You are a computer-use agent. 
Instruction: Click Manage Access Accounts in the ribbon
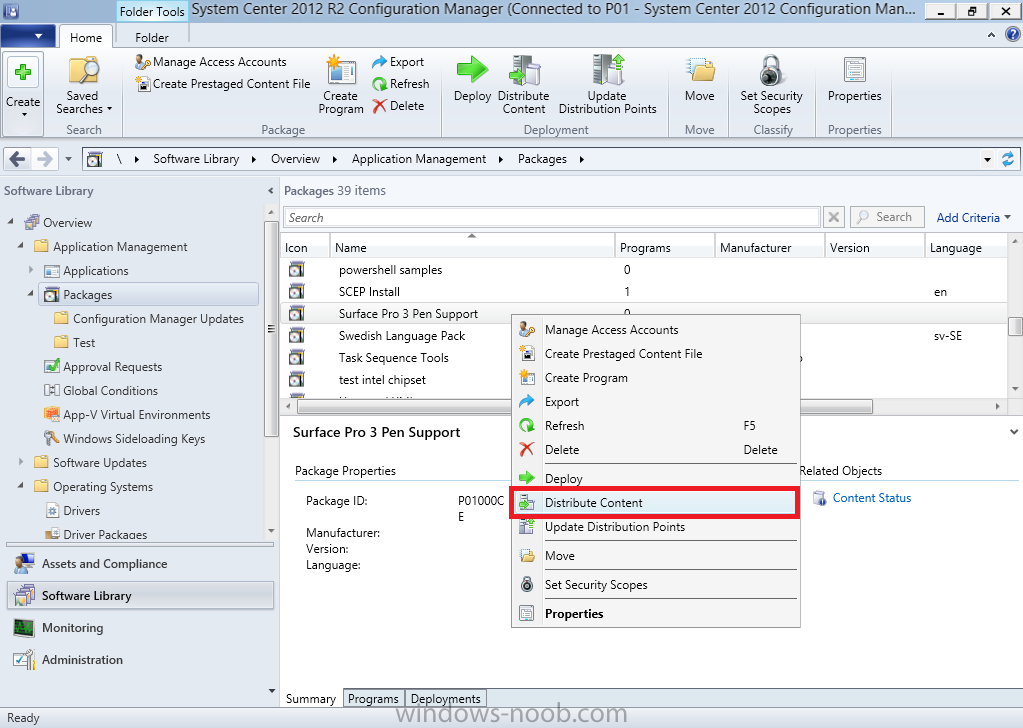(x=211, y=62)
